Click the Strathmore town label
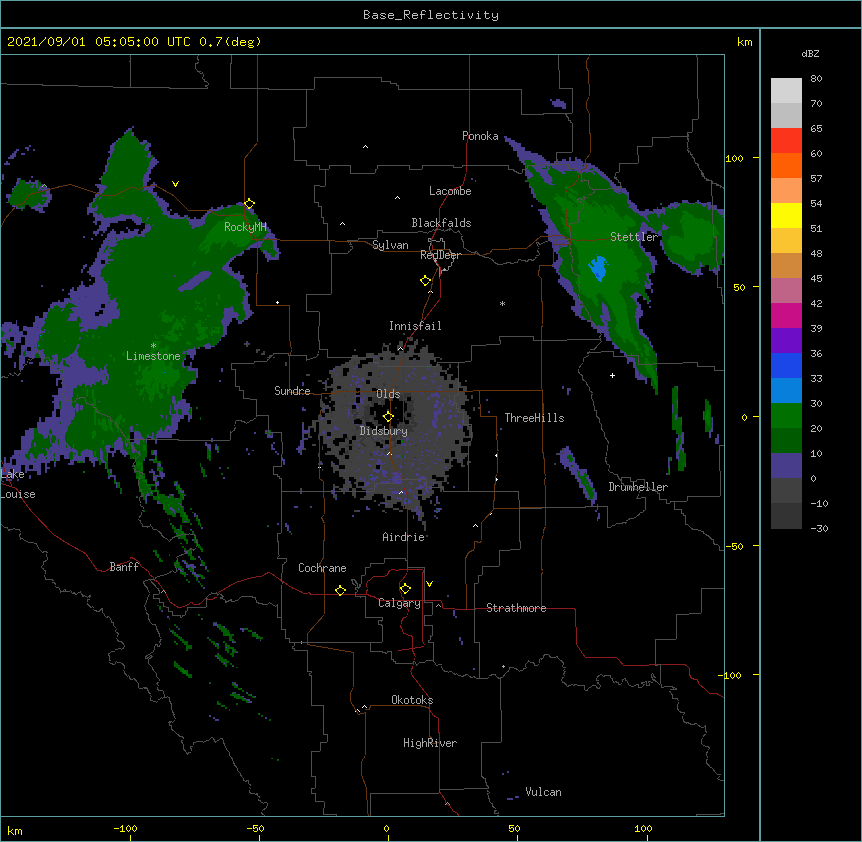This screenshot has width=862, height=842. coord(516,608)
